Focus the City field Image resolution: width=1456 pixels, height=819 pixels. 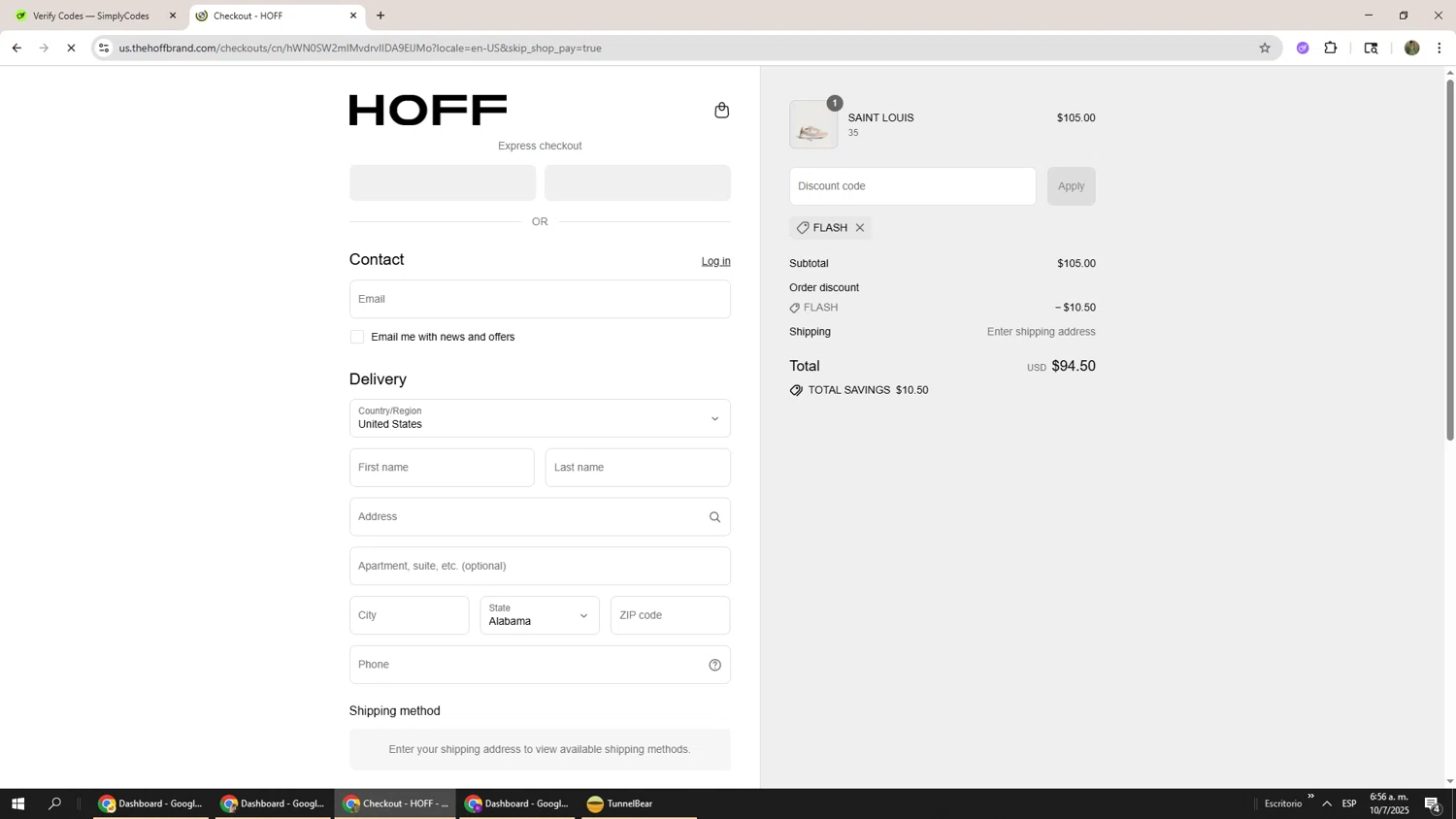pos(409,615)
